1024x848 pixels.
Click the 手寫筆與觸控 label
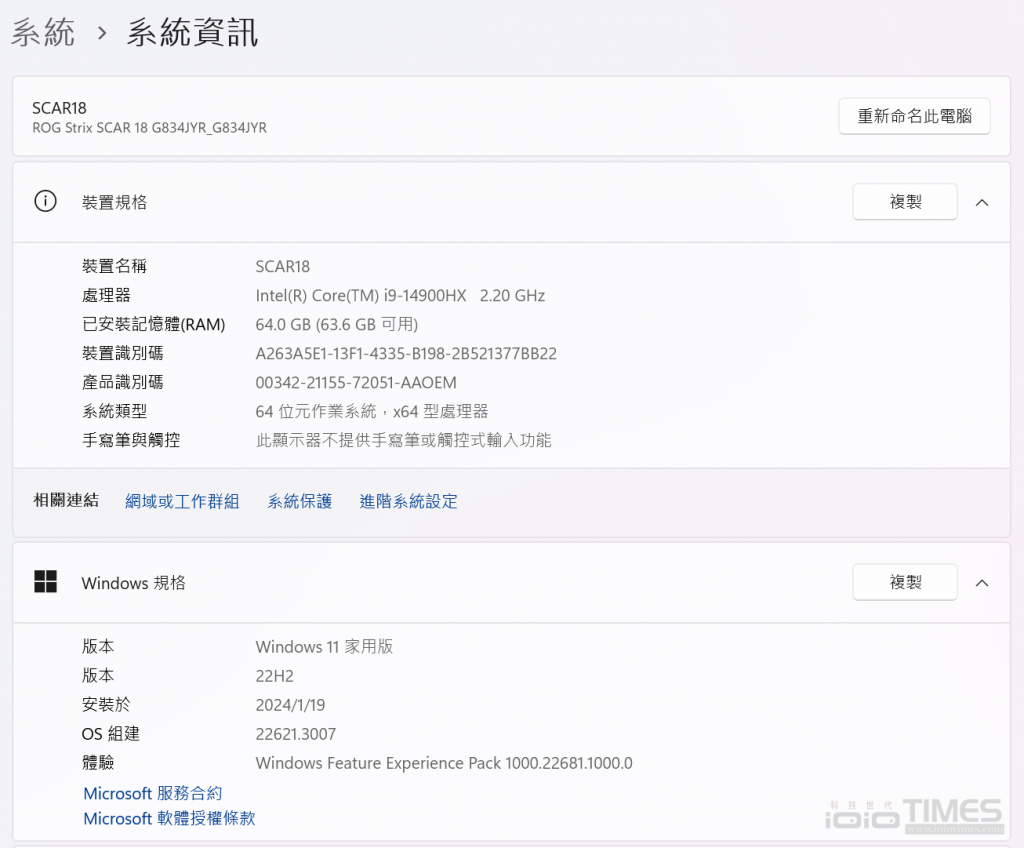coord(131,440)
